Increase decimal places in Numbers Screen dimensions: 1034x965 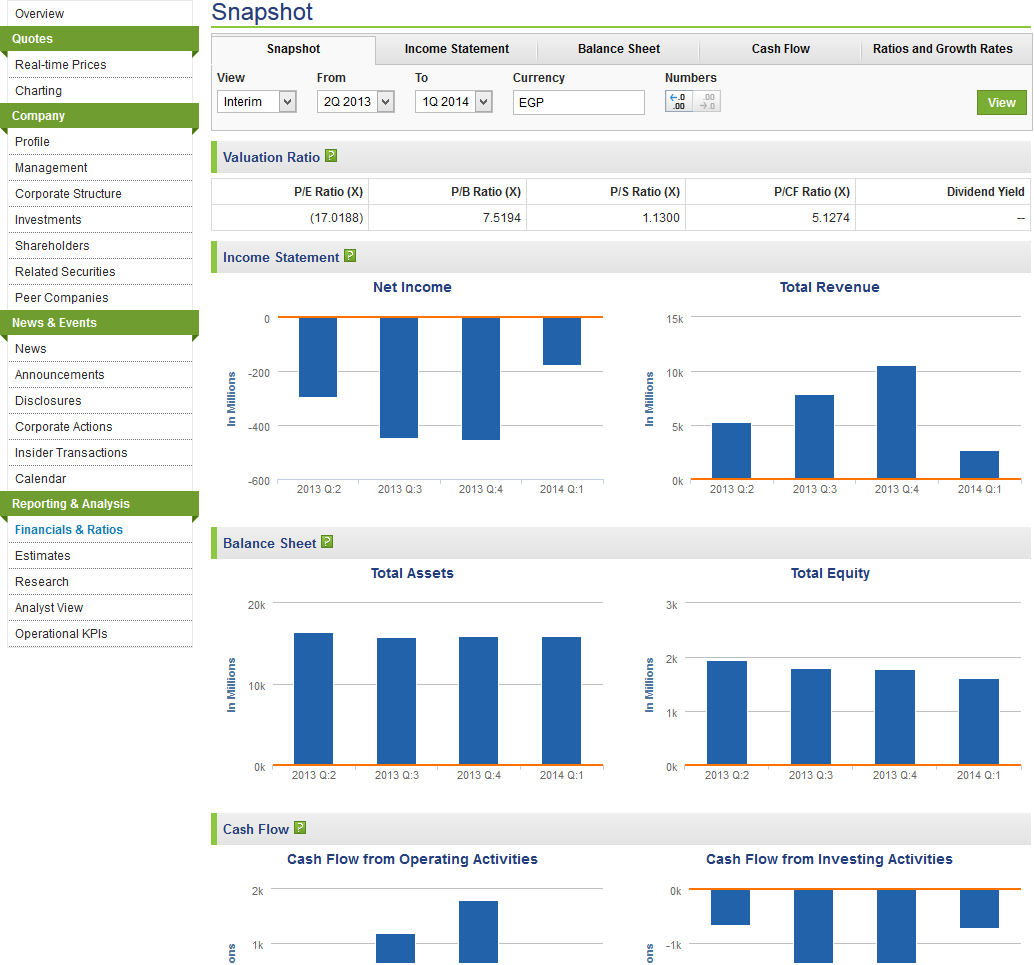679,102
